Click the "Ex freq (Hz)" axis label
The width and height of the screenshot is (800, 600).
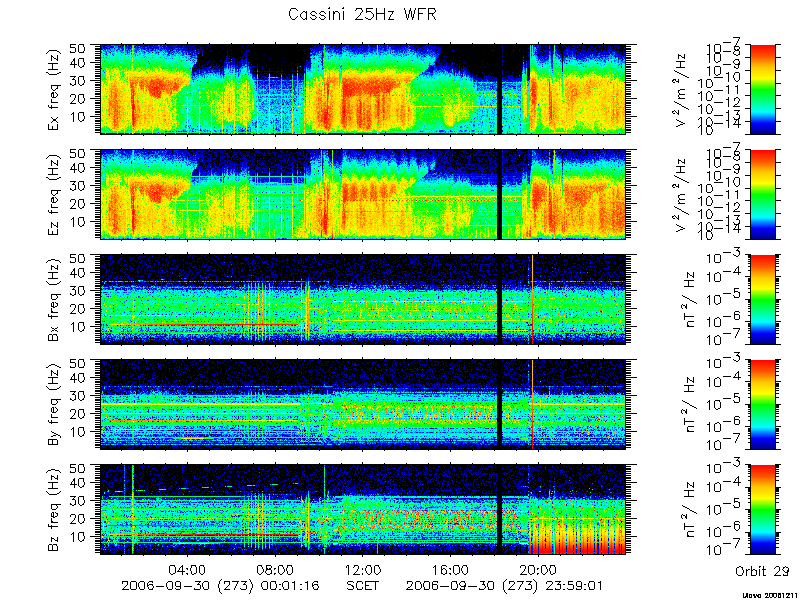pos(54,89)
